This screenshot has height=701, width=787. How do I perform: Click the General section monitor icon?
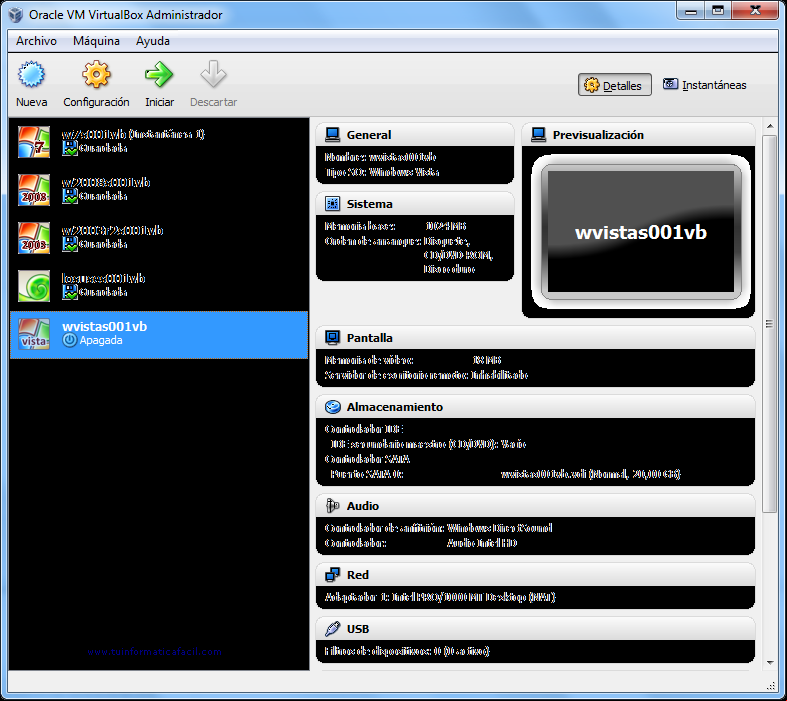(x=332, y=134)
